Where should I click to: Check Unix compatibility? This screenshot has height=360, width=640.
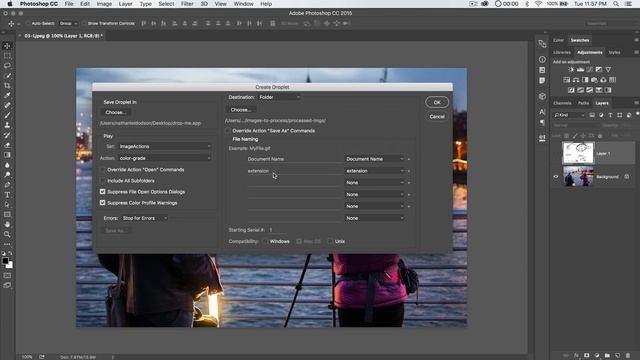coord(330,242)
